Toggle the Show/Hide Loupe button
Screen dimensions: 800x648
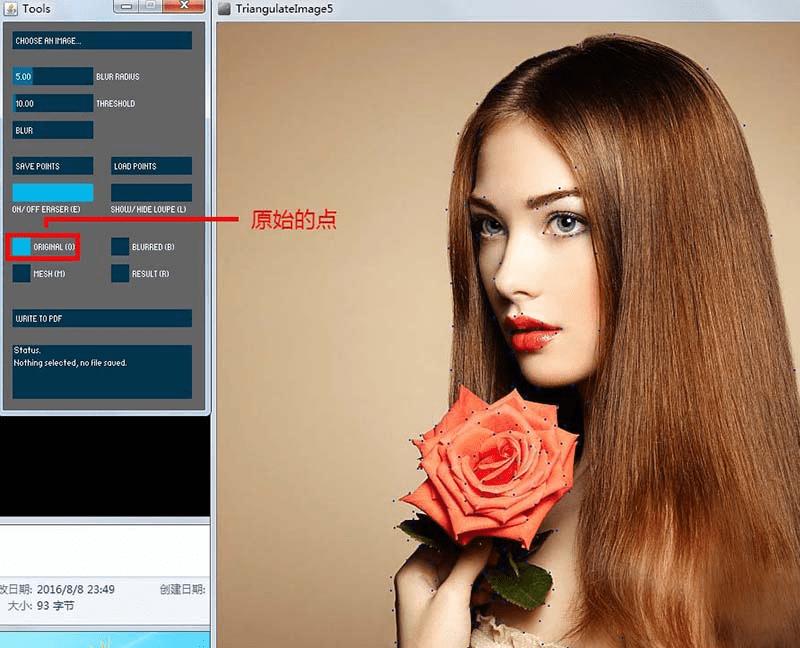[x=152, y=193]
